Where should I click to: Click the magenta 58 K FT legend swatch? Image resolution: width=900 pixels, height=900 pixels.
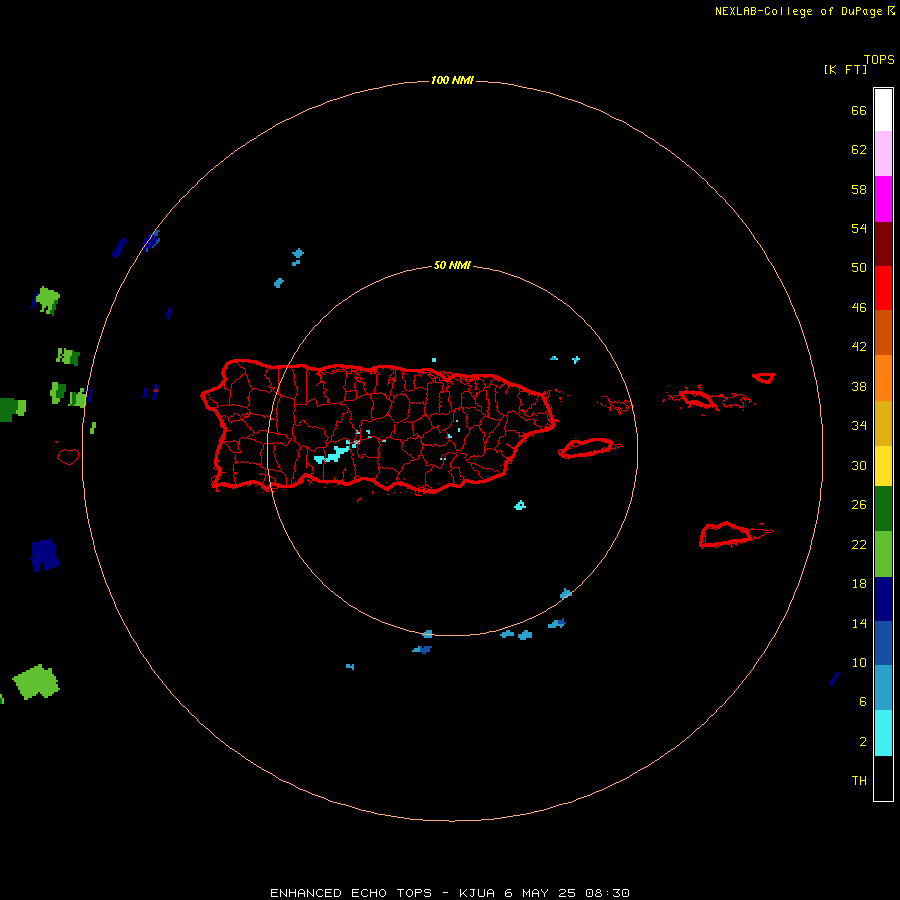click(x=883, y=199)
